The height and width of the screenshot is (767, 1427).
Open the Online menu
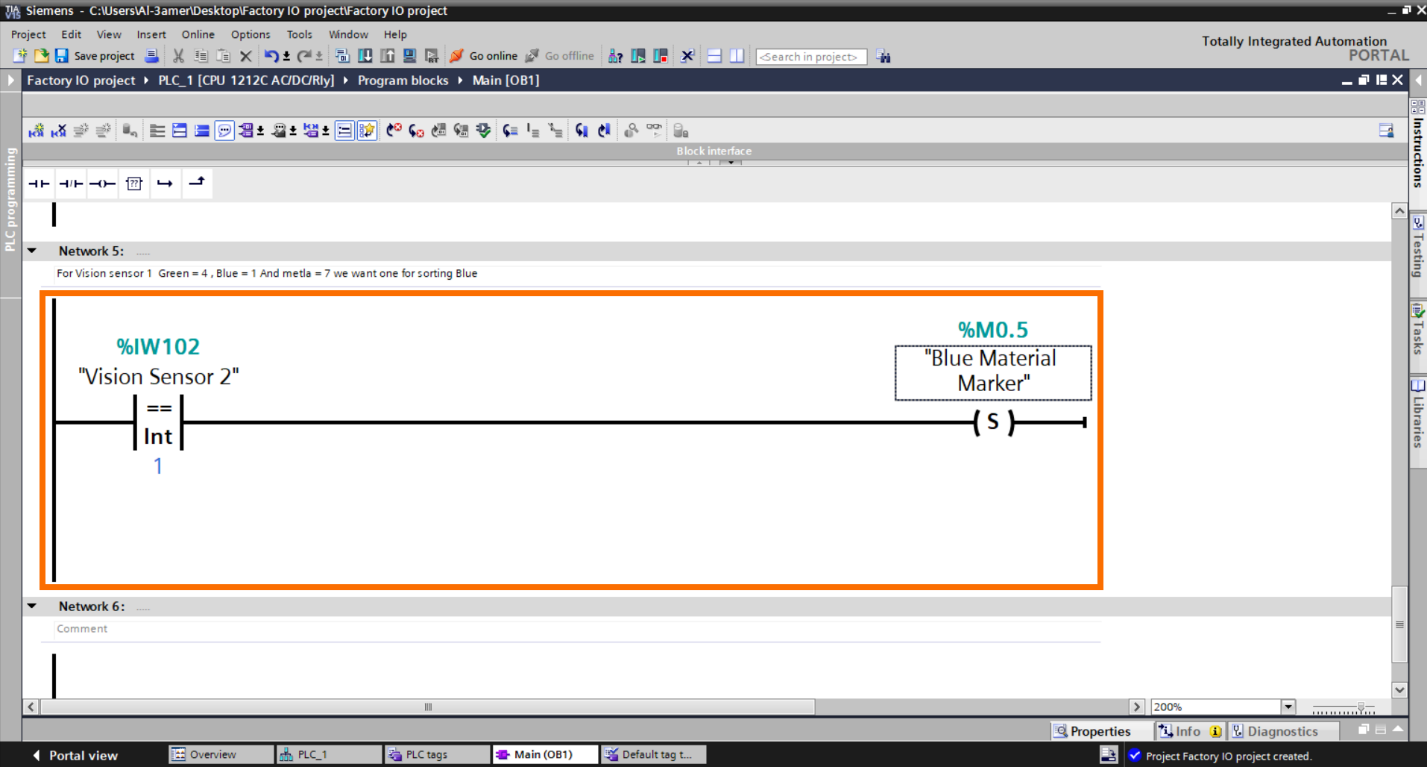pos(198,34)
